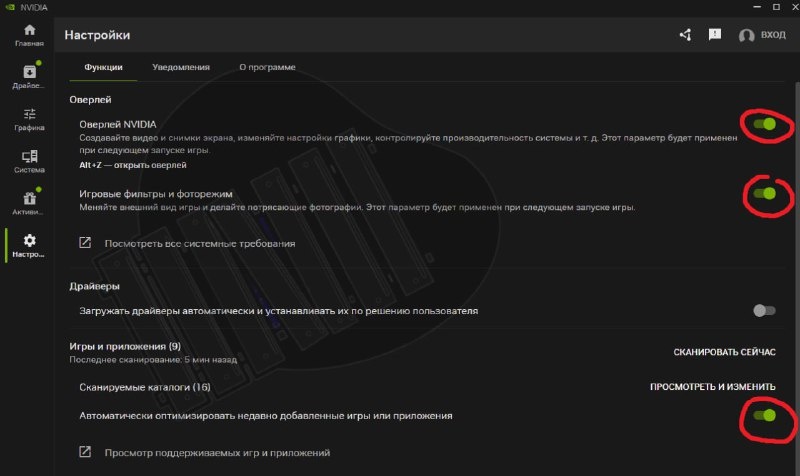The width and height of the screenshot is (800, 476).
Task: Minimize the NVIDIA app window
Action: pos(757,7)
